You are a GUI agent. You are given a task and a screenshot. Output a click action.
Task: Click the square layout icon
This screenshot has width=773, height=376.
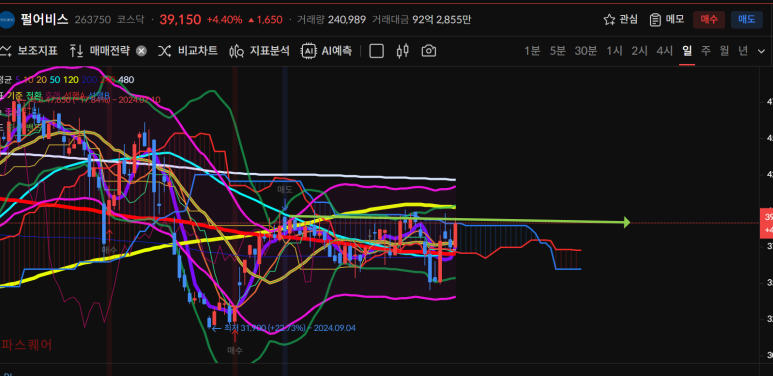point(377,51)
